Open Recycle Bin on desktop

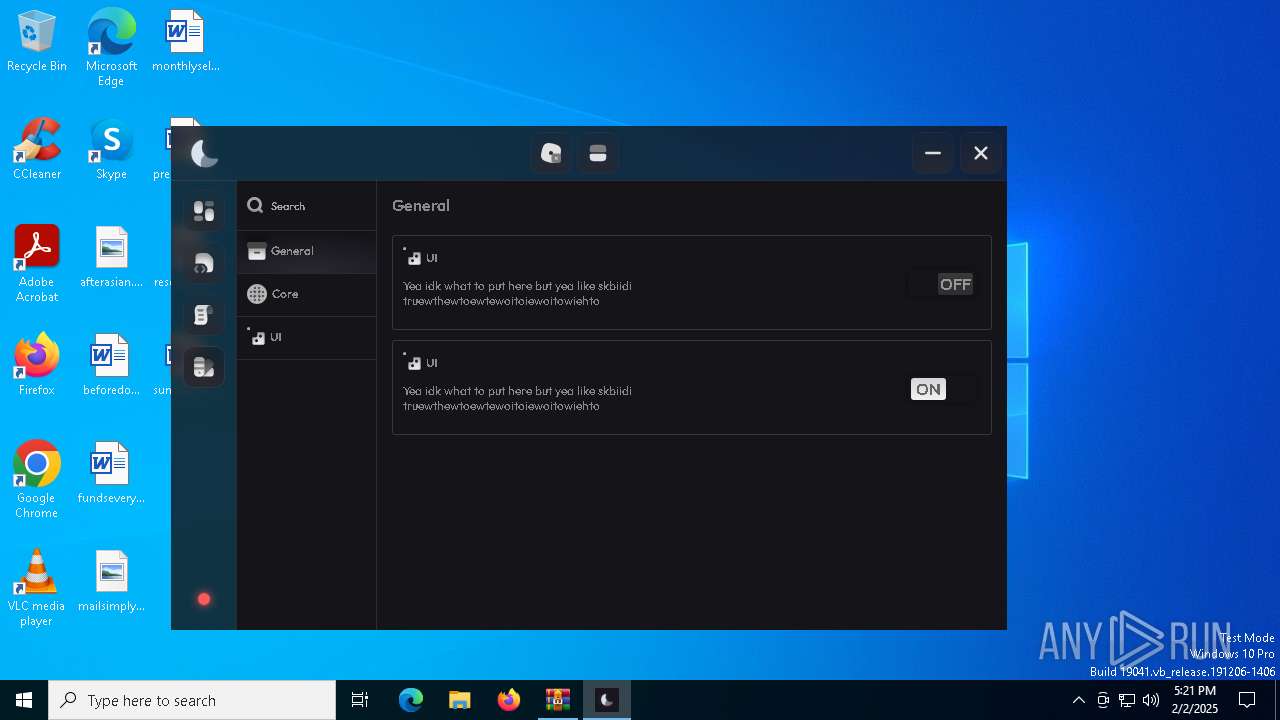[37, 42]
